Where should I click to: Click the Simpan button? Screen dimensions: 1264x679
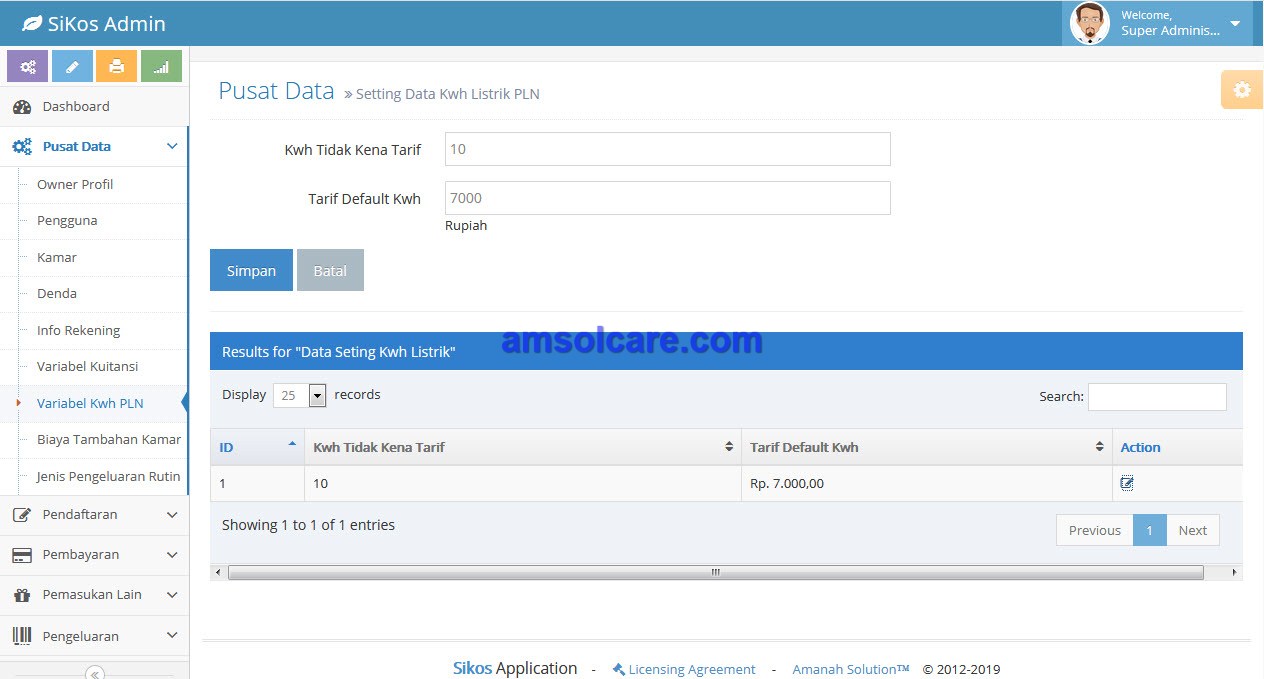tap(251, 270)
